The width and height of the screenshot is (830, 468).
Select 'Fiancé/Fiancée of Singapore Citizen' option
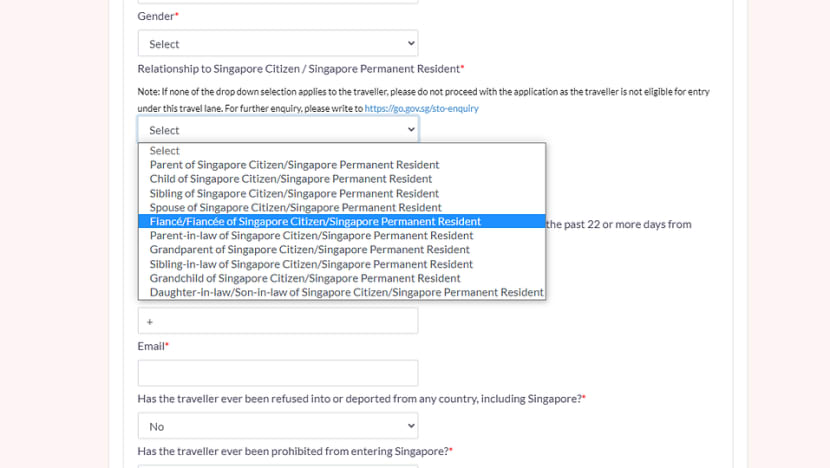(341, 221)
